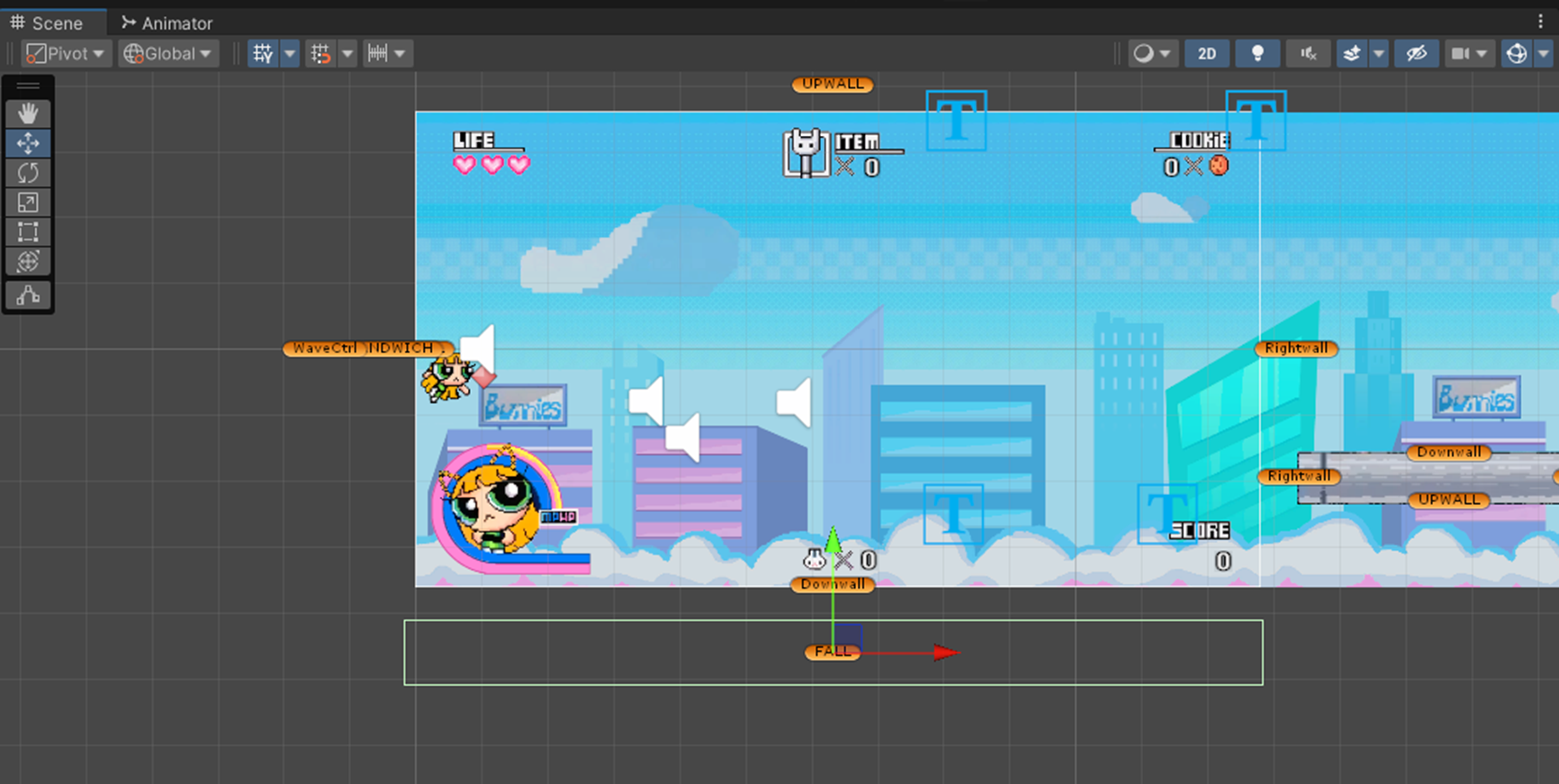Click the text T gizmo right of ITEM

click(956, 121)
